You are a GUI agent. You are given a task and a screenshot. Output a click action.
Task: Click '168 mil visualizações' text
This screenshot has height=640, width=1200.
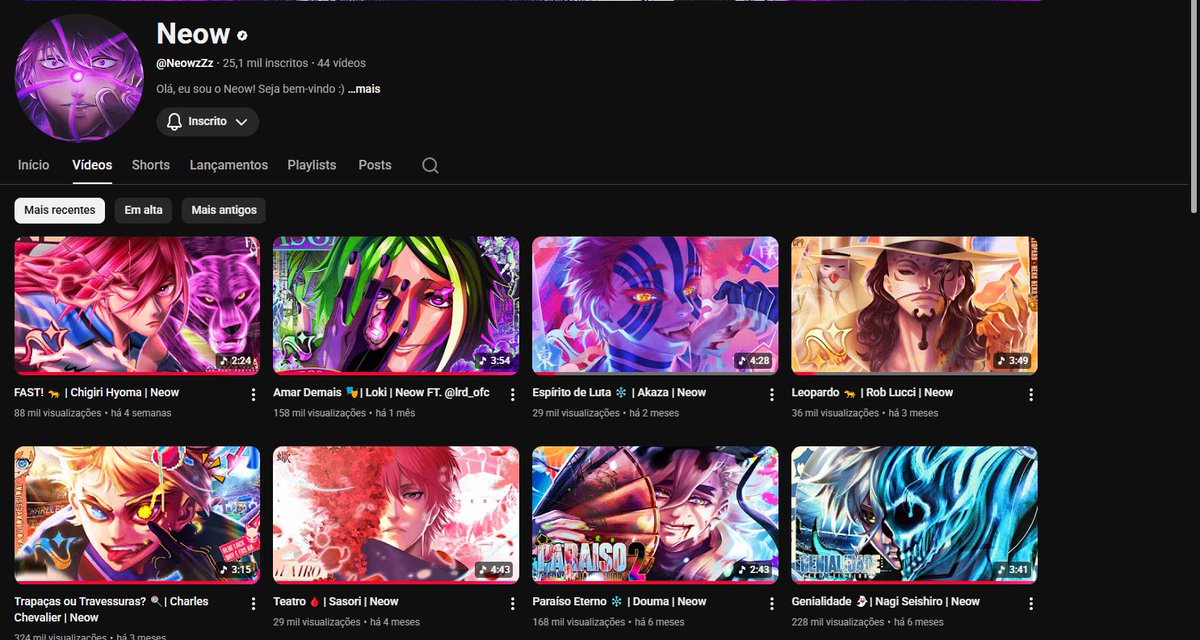coord(579,622)
